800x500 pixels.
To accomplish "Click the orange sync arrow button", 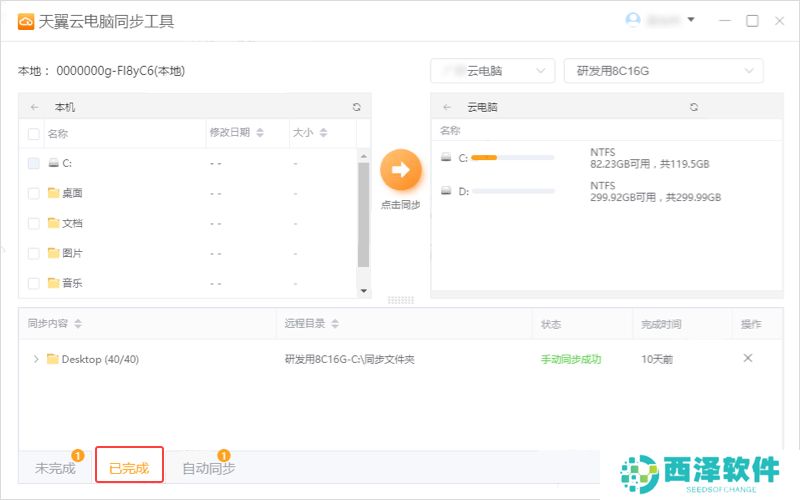I will click(x=401, y=169).
